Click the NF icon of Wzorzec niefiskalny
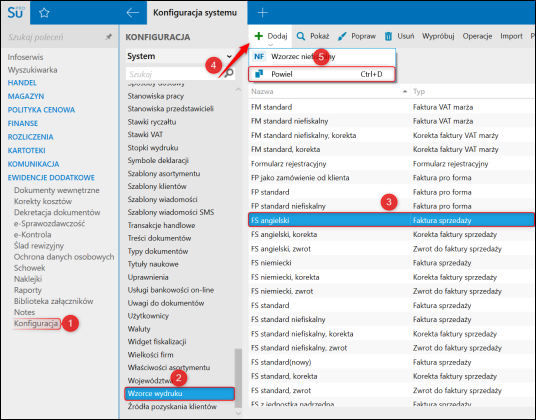Screen dimensions: 536x420 (x=259, y=56)
